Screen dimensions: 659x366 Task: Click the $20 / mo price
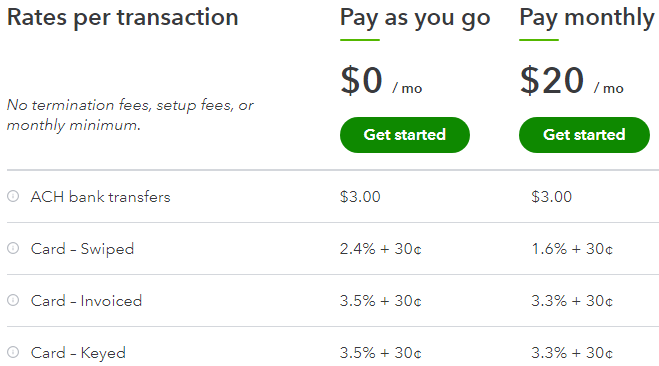572,81
